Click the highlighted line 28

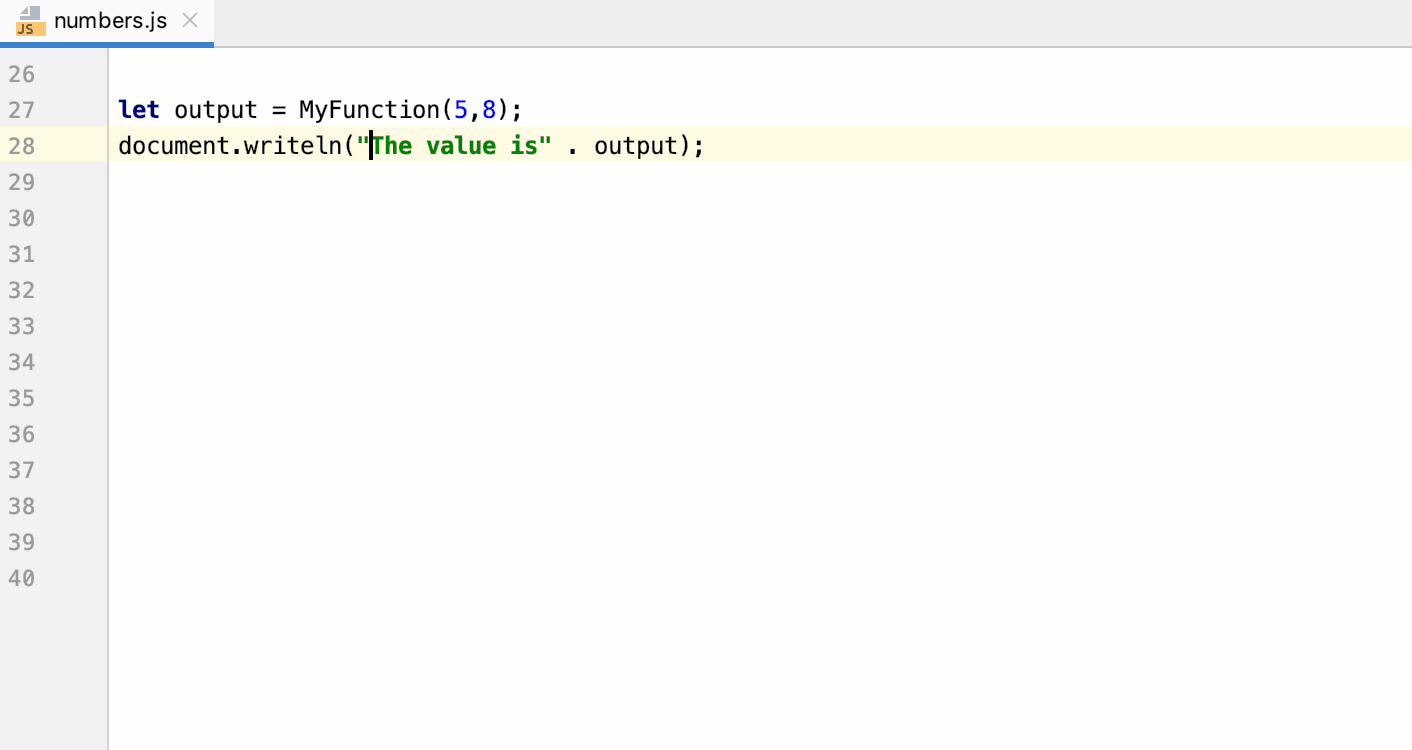coord(900,146)
